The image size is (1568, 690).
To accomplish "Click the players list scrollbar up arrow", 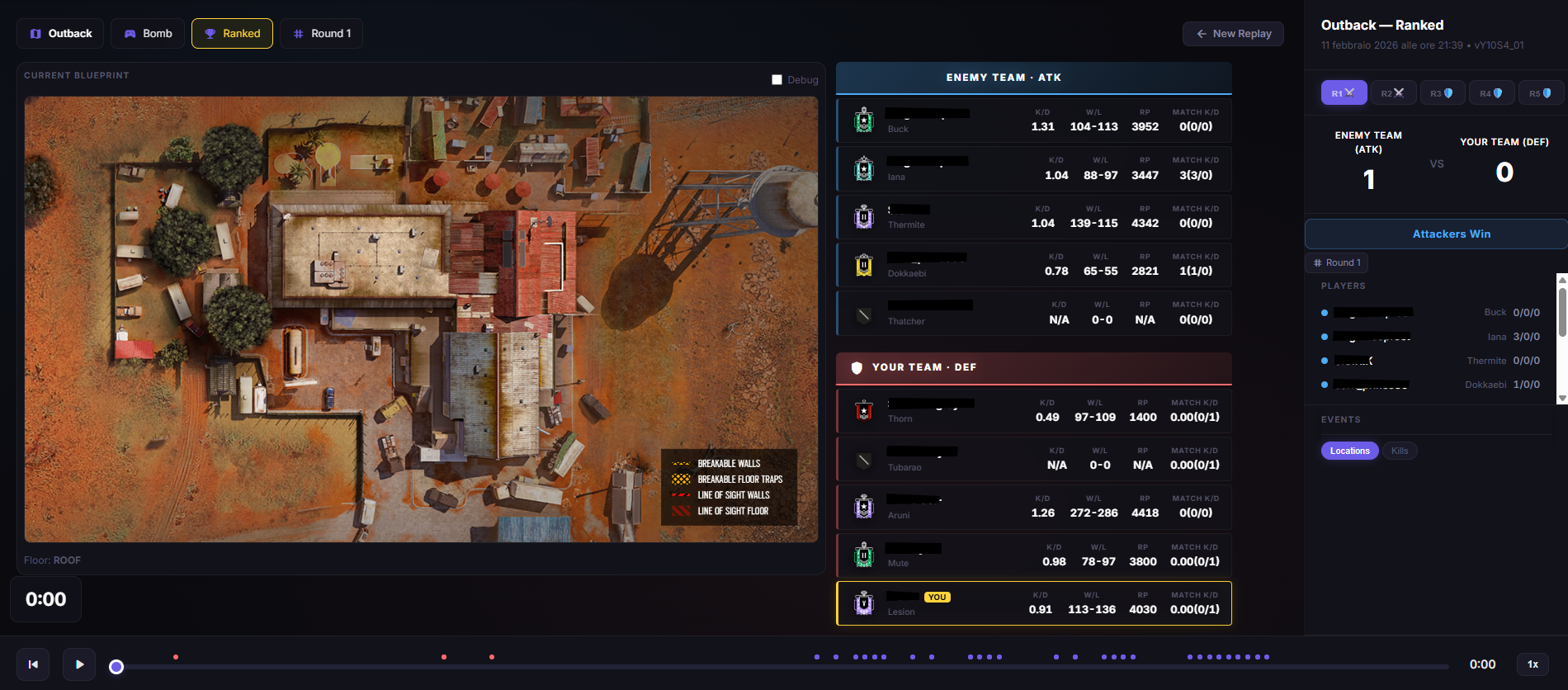I will tap(1561, 280).
